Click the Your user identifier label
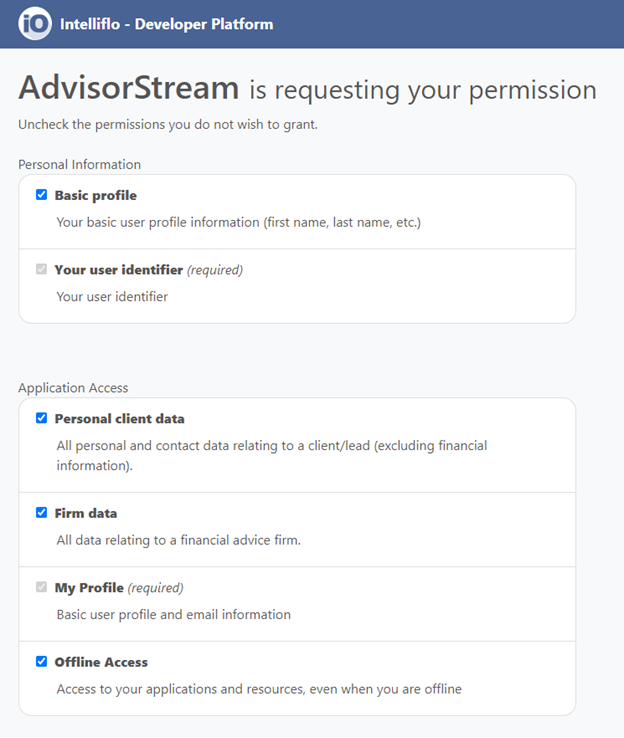 click(x=119, y=270)
